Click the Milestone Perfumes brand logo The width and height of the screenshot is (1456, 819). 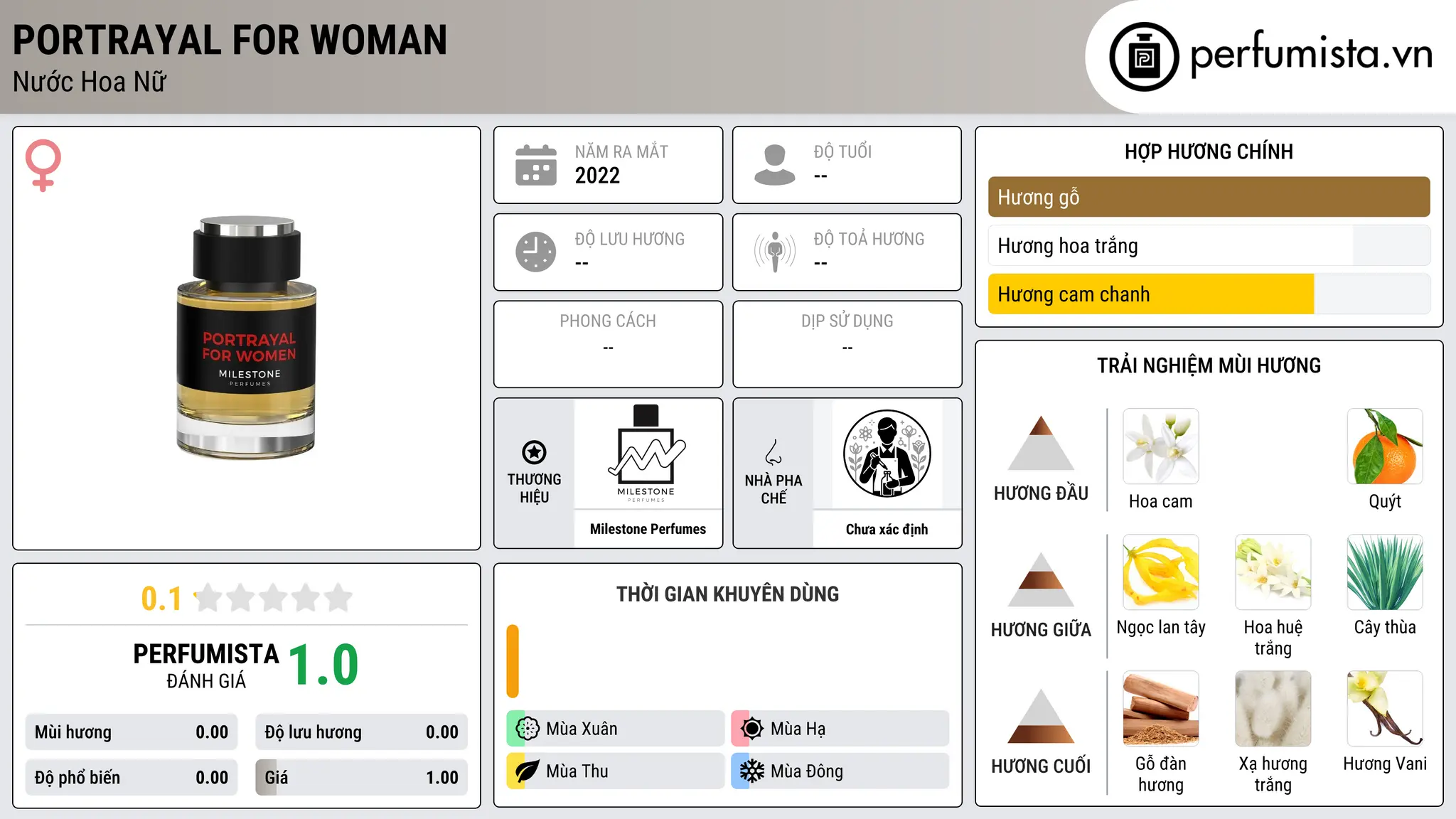(647, 454)
